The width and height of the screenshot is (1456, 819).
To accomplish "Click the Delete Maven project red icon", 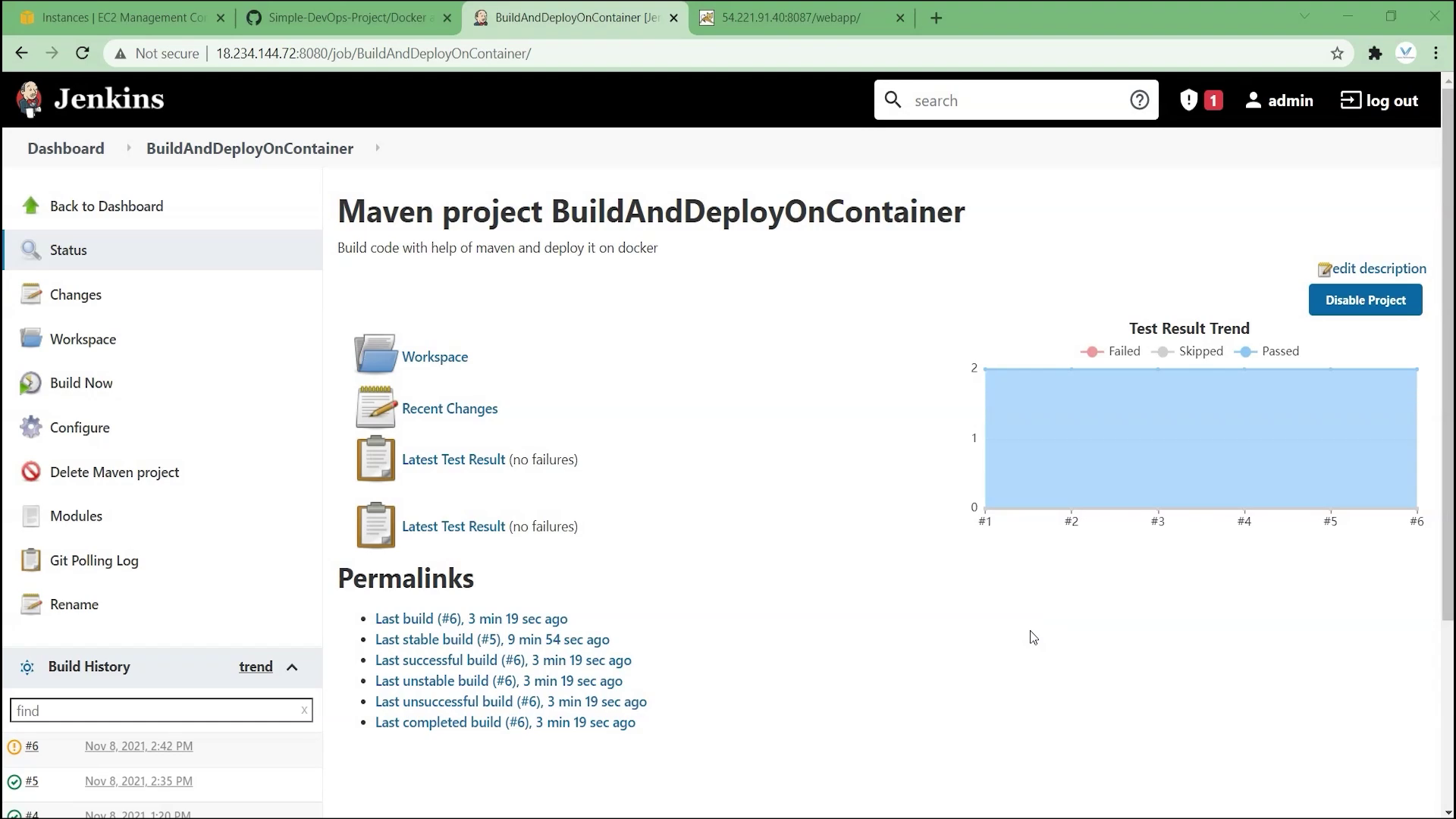I will pos(31,472).
